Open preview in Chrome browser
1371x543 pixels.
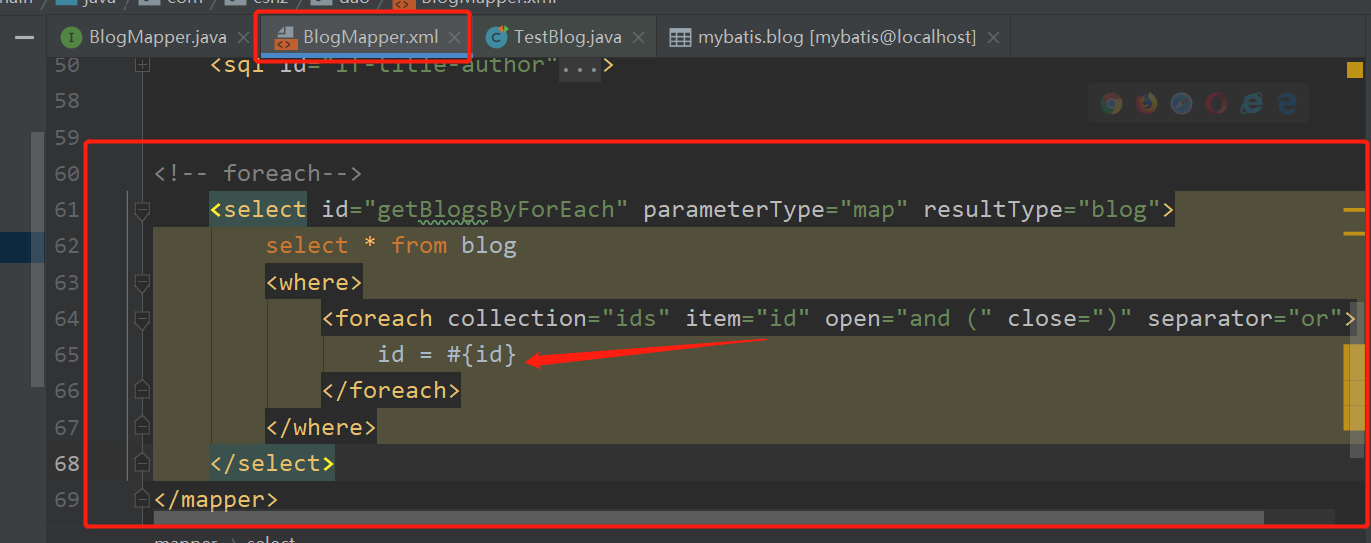1111,103
